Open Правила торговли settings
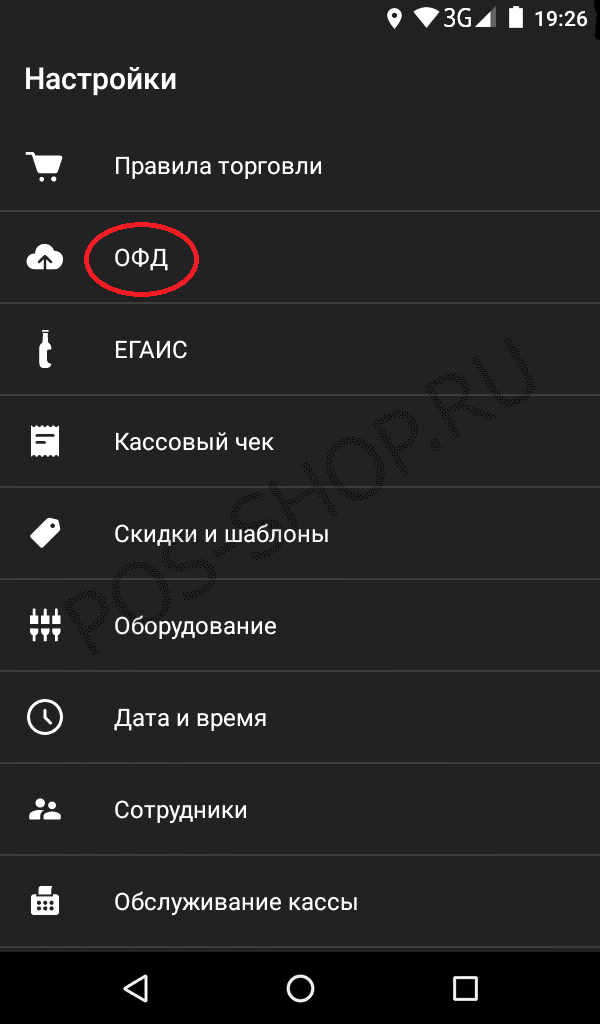The width and height of the screenshot is (600, 1024). pyautogui.click(x=300, y=165)
